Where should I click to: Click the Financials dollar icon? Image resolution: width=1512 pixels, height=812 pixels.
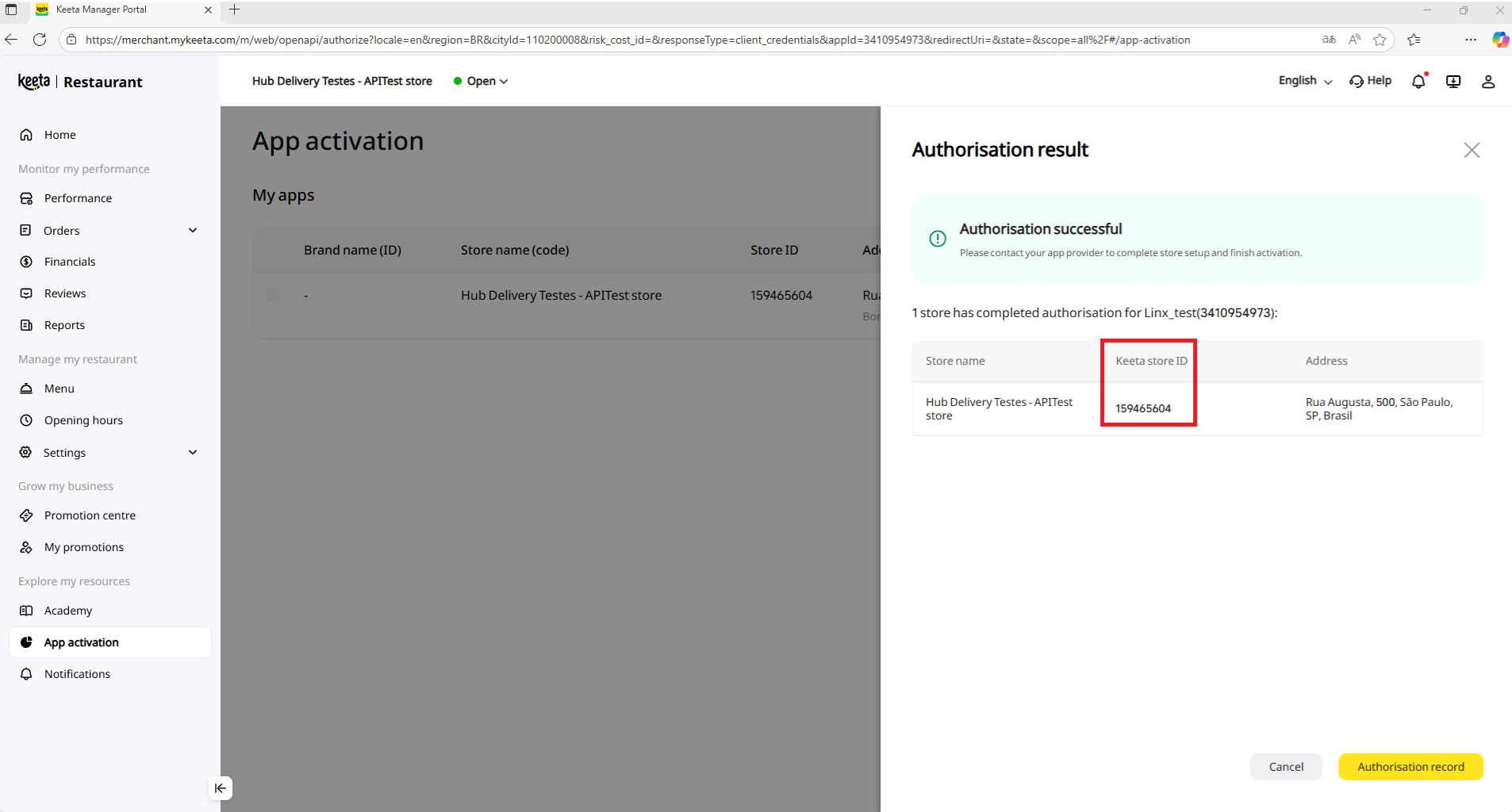coord(26,262)
